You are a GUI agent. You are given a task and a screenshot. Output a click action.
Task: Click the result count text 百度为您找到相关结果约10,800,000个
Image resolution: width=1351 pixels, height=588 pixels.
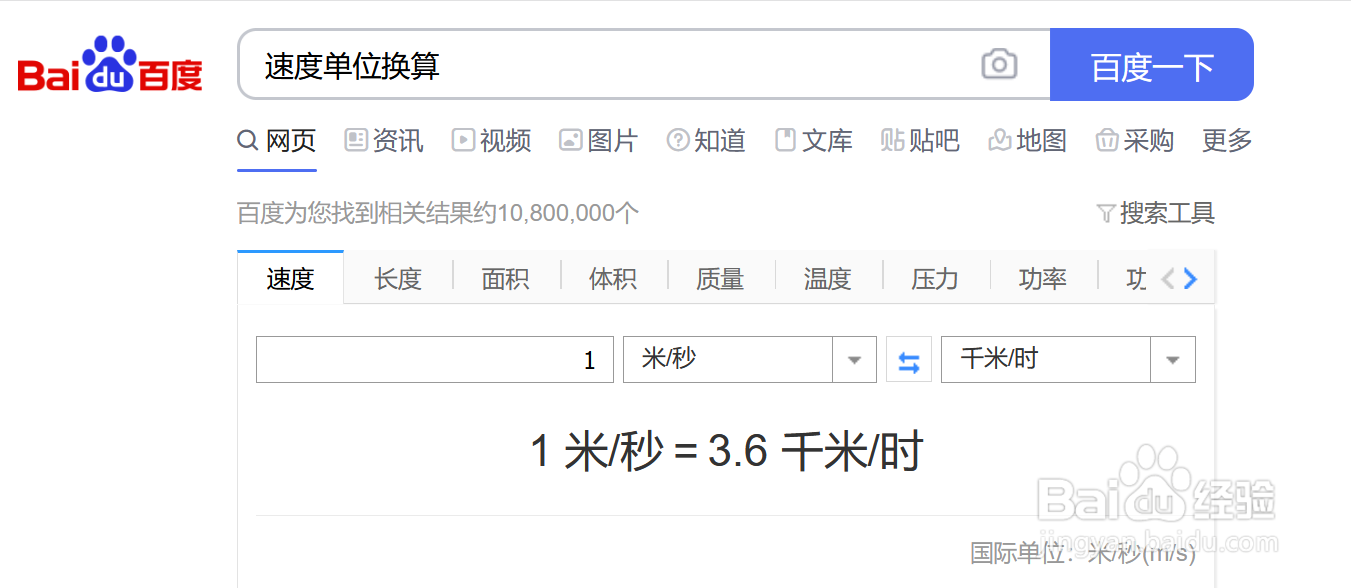(438, 213)
